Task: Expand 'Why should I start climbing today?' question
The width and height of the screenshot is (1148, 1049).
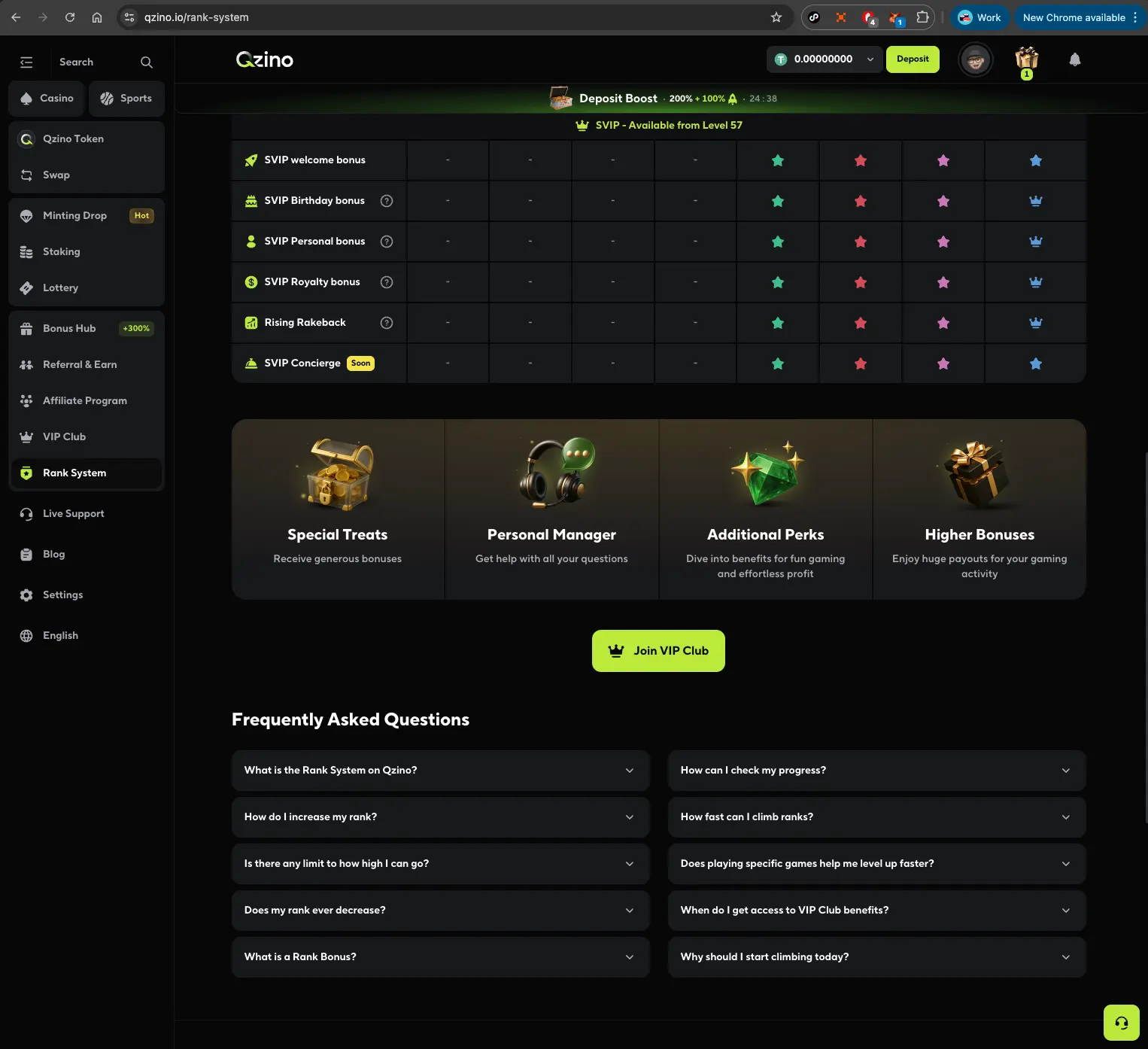Action: coord(877,957)
